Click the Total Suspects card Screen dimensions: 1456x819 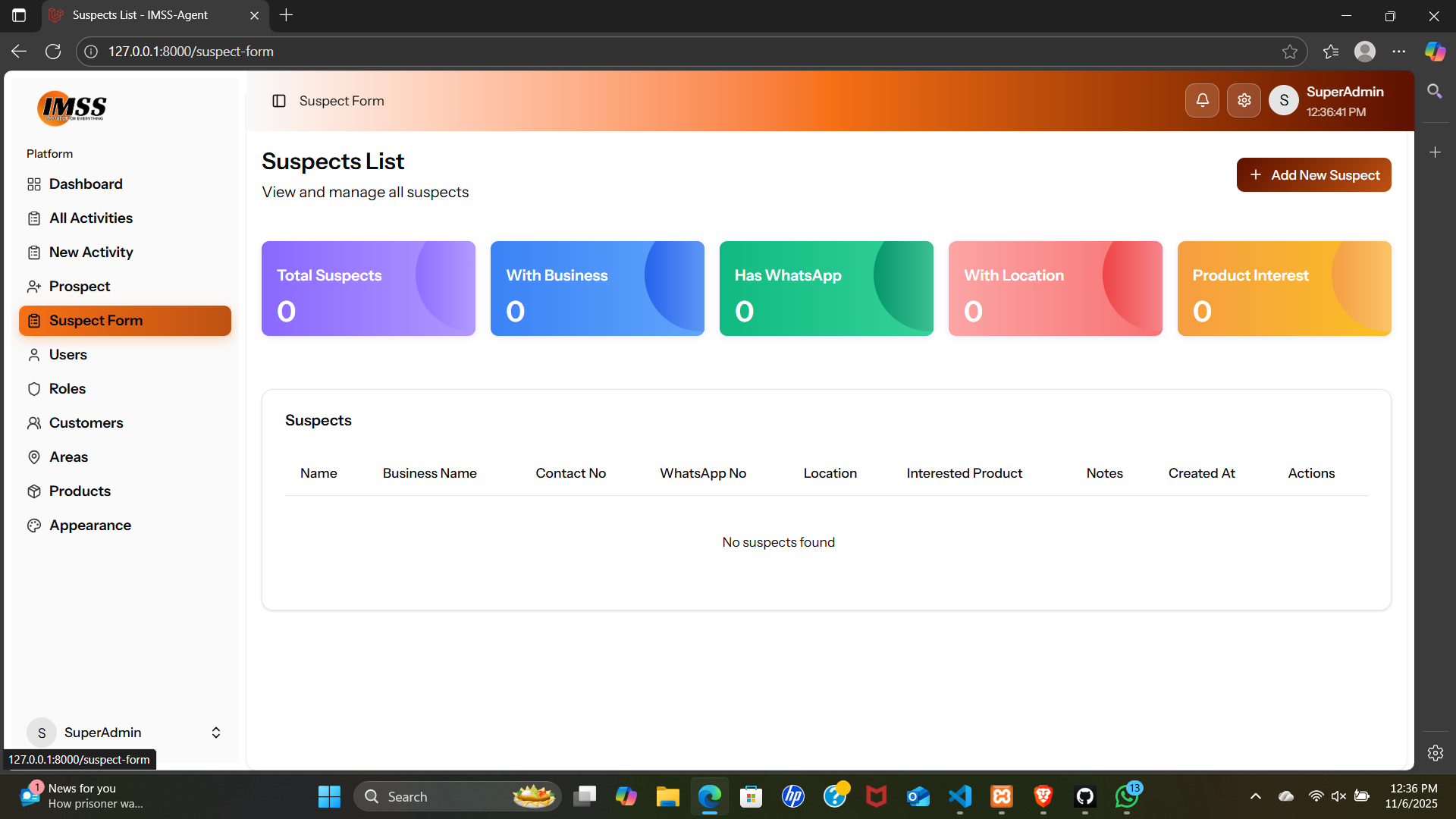pyautogui.click(x=368, y=289)
